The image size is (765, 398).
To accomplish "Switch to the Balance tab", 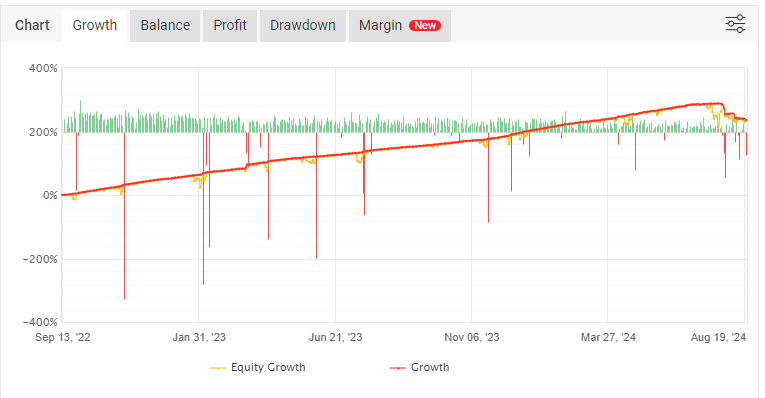I will (x=165, y=25).
